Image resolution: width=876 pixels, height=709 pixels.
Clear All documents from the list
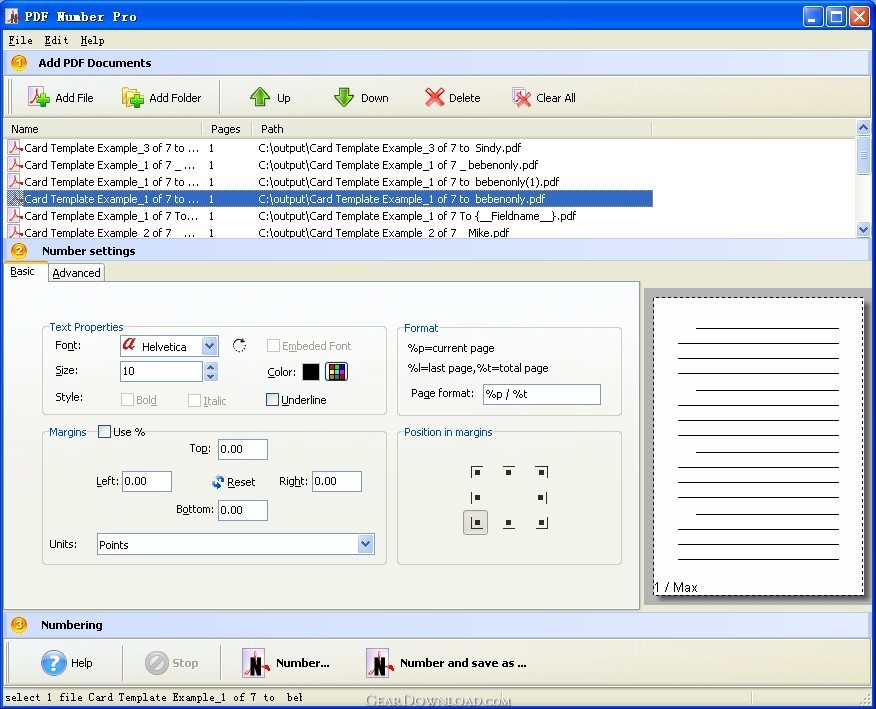[544, 97]
